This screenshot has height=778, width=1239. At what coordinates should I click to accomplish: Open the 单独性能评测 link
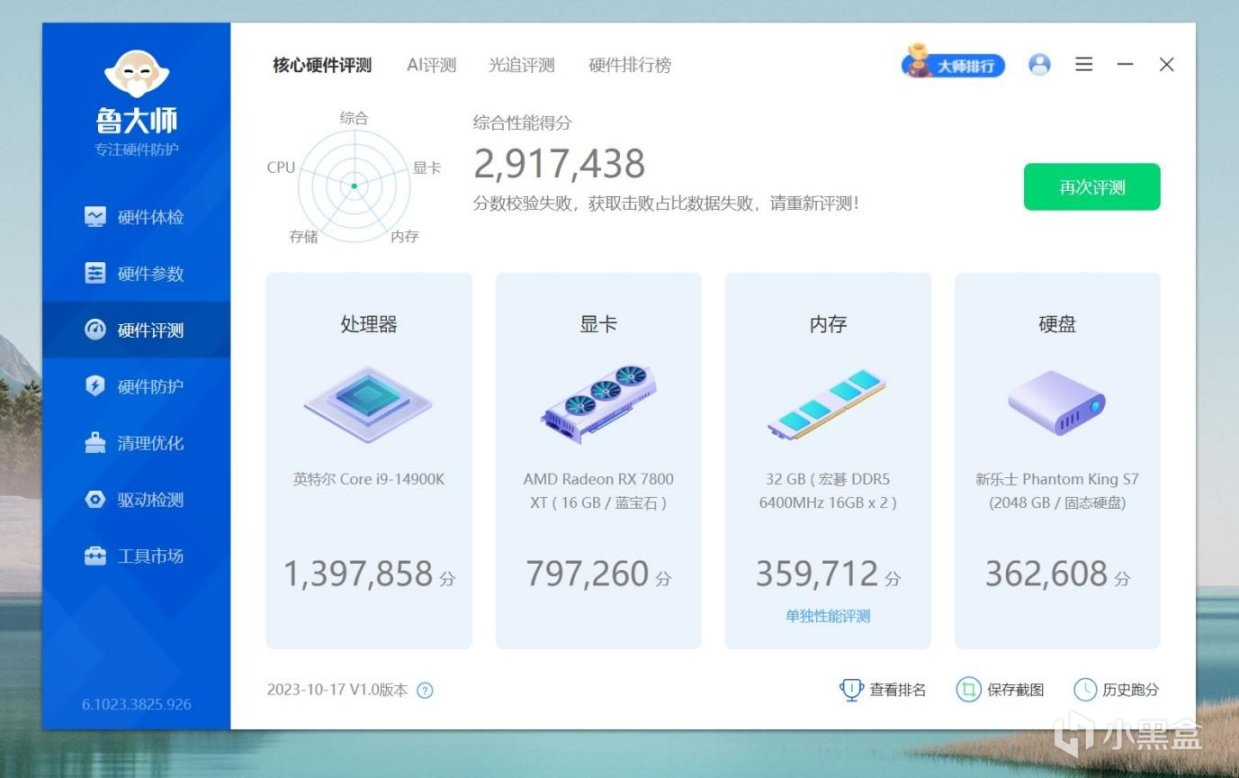coord(828,616)
